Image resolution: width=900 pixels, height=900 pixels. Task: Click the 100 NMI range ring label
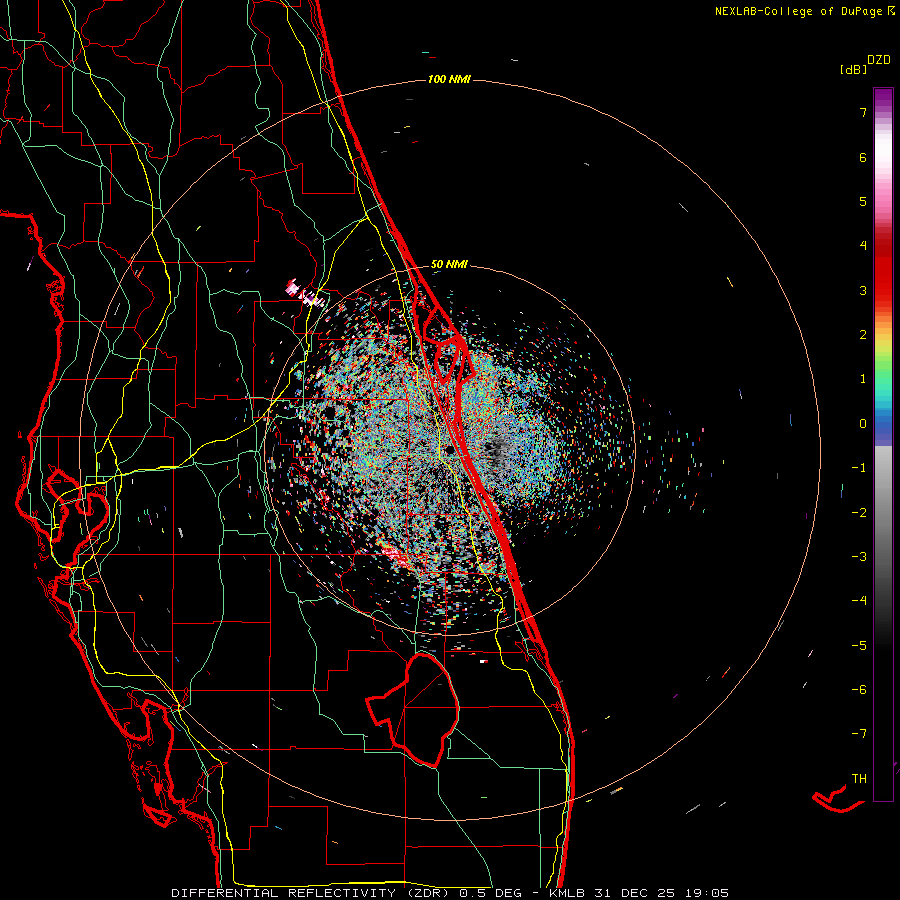(449, 79)
